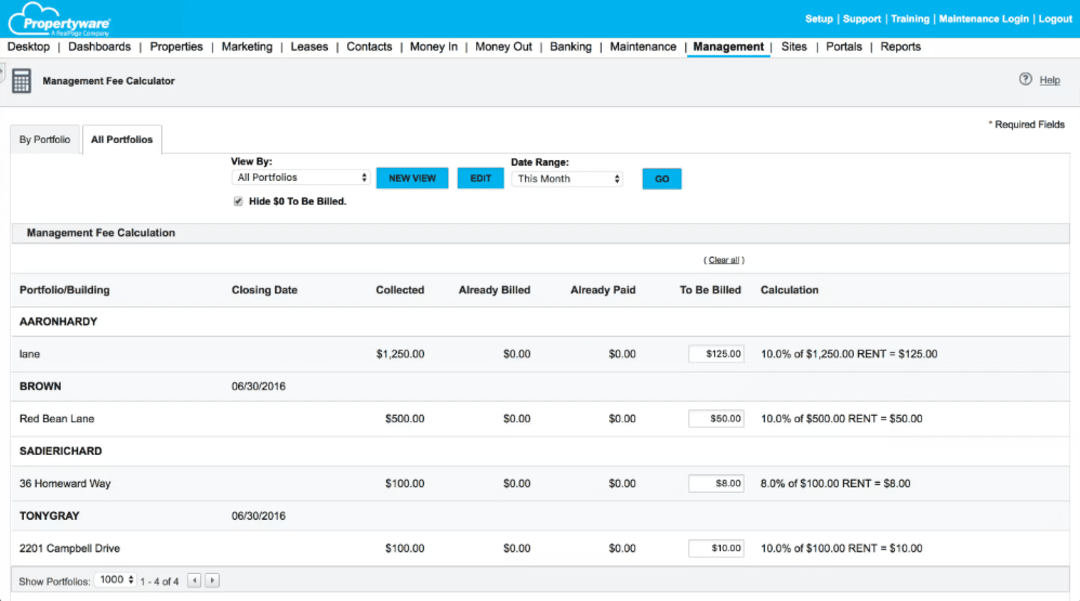The height and width of the screenshot is (601, 1080).
Task: Go to previous page of portfolios
Action: click(x=195, y=580)
